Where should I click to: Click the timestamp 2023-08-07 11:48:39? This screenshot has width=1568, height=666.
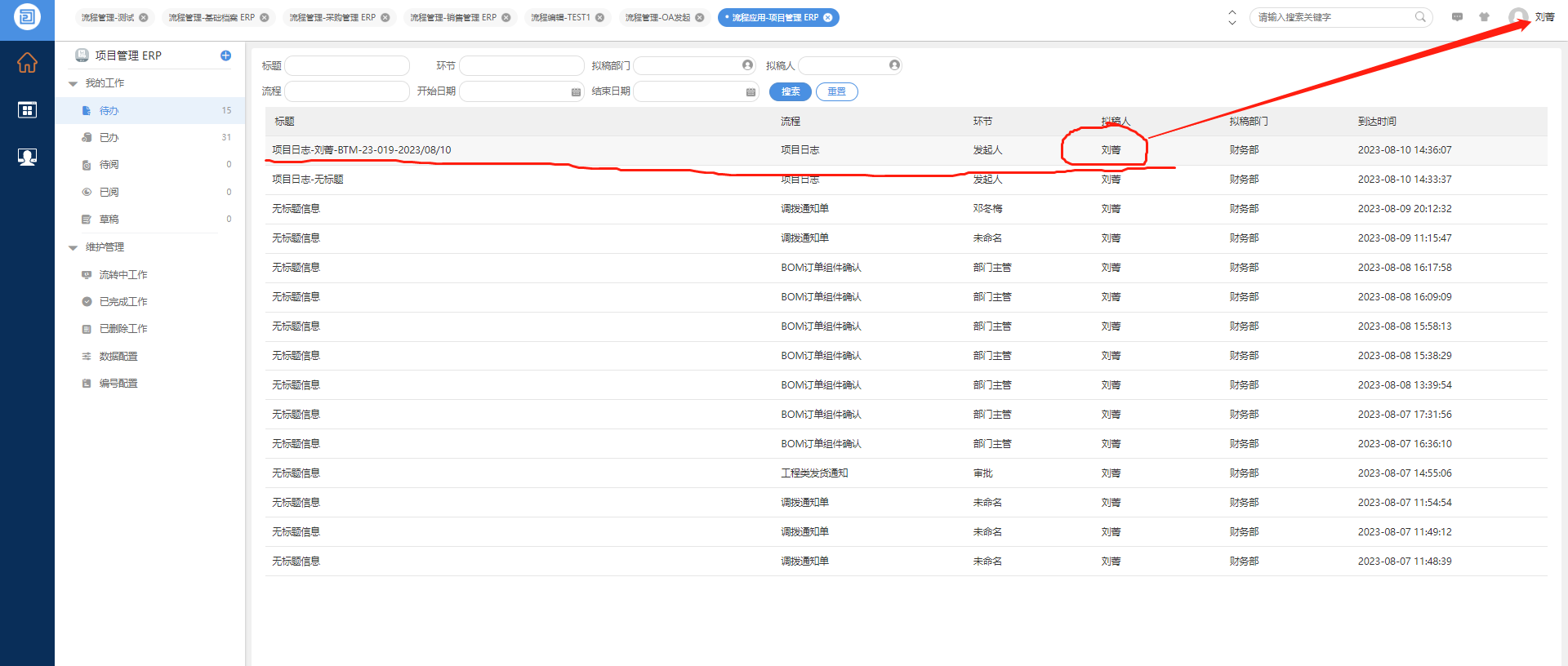(1405, 562)
